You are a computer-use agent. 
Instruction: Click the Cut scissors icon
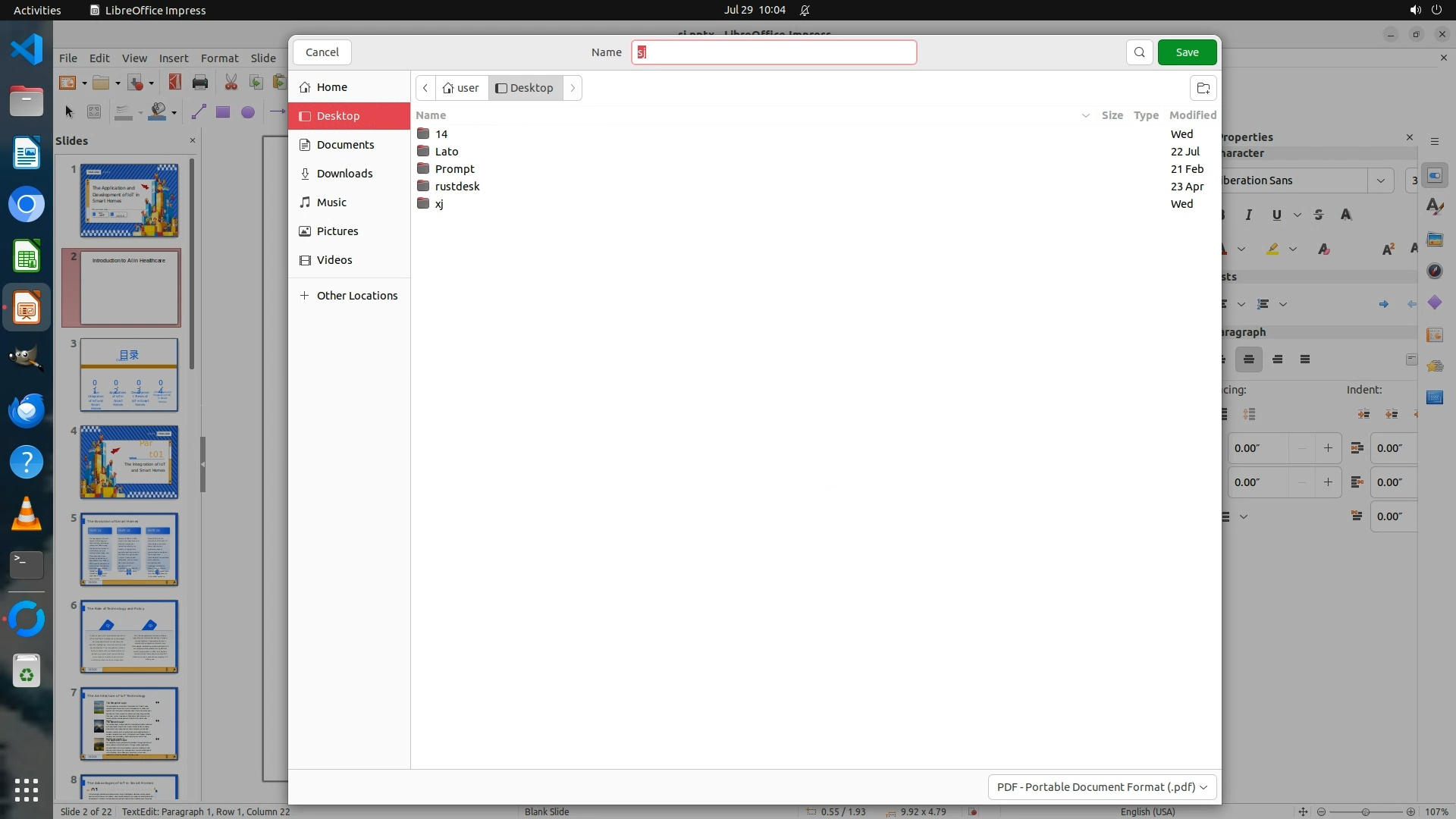[231, 83]
